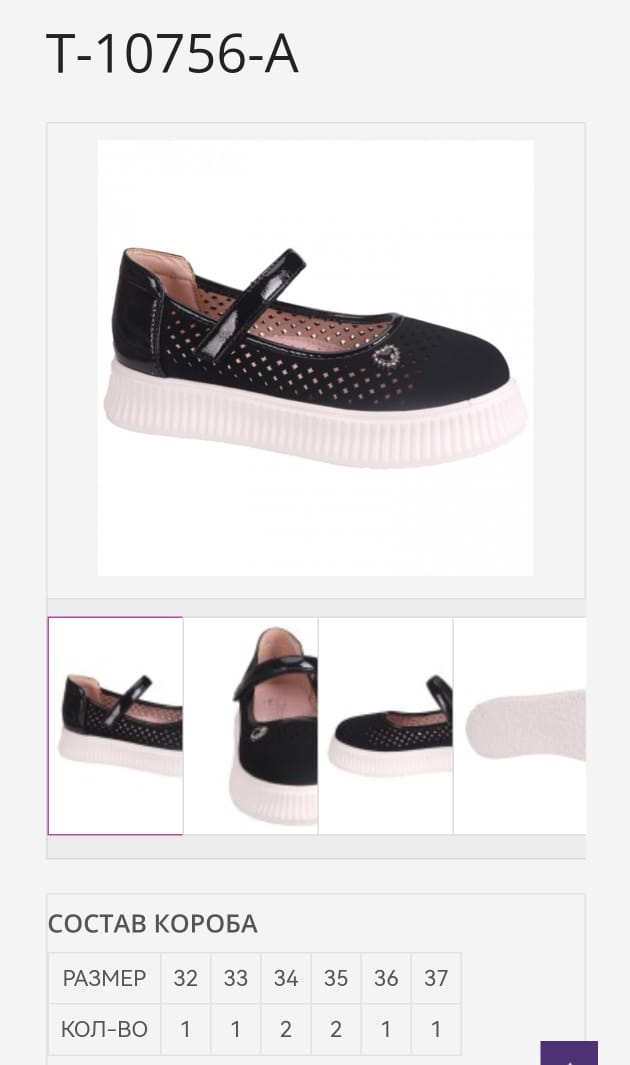Click the СОСТАВ КОРОБА heading

153,924
